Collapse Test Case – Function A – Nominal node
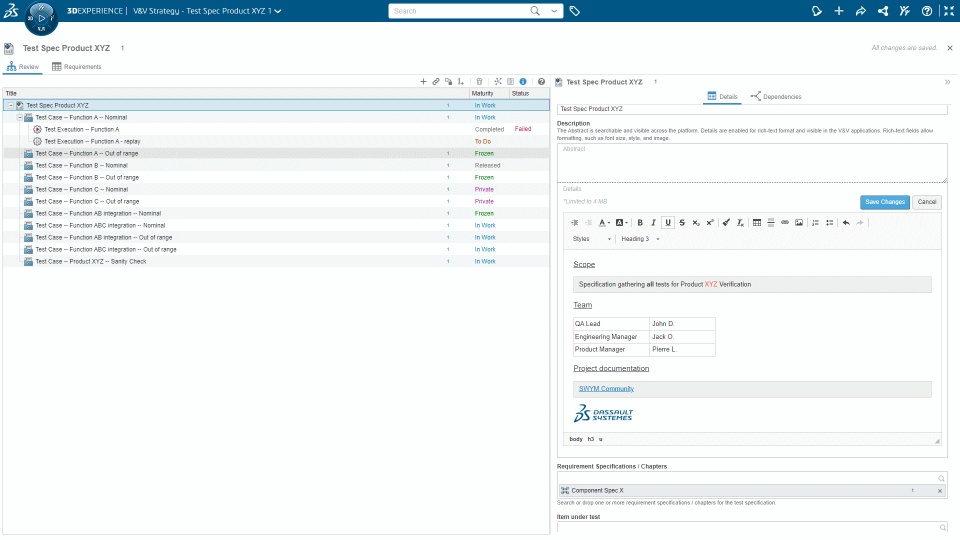960x540 pixels. (20, 118)
